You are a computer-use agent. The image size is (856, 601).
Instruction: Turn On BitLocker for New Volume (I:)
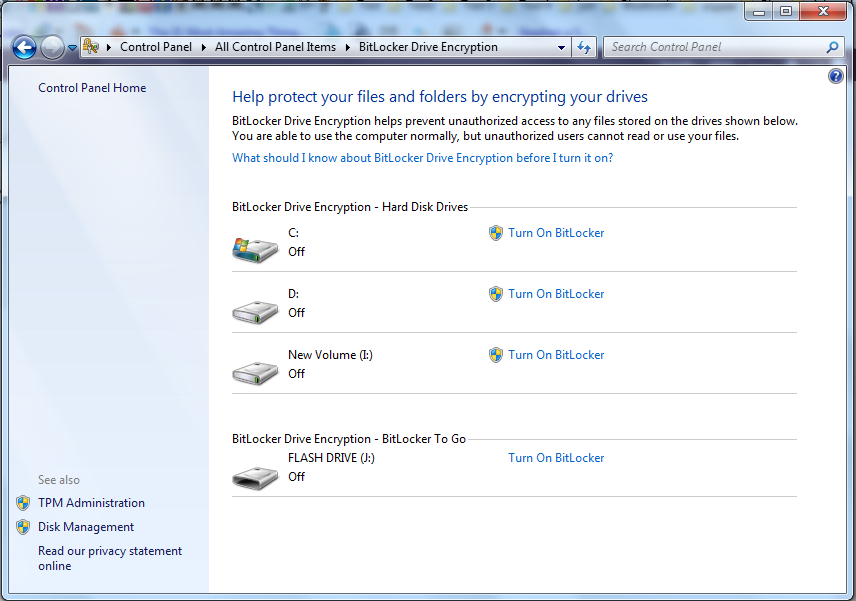[x=556, y=355]
